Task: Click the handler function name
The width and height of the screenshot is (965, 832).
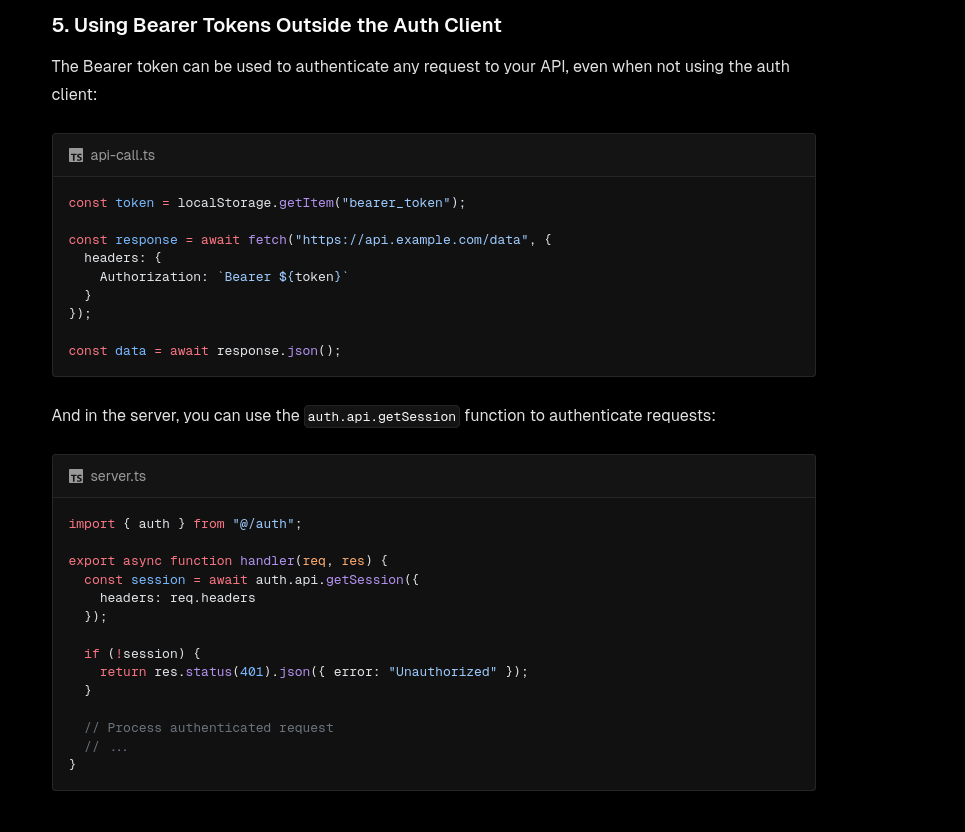Action: coord(267,561)
